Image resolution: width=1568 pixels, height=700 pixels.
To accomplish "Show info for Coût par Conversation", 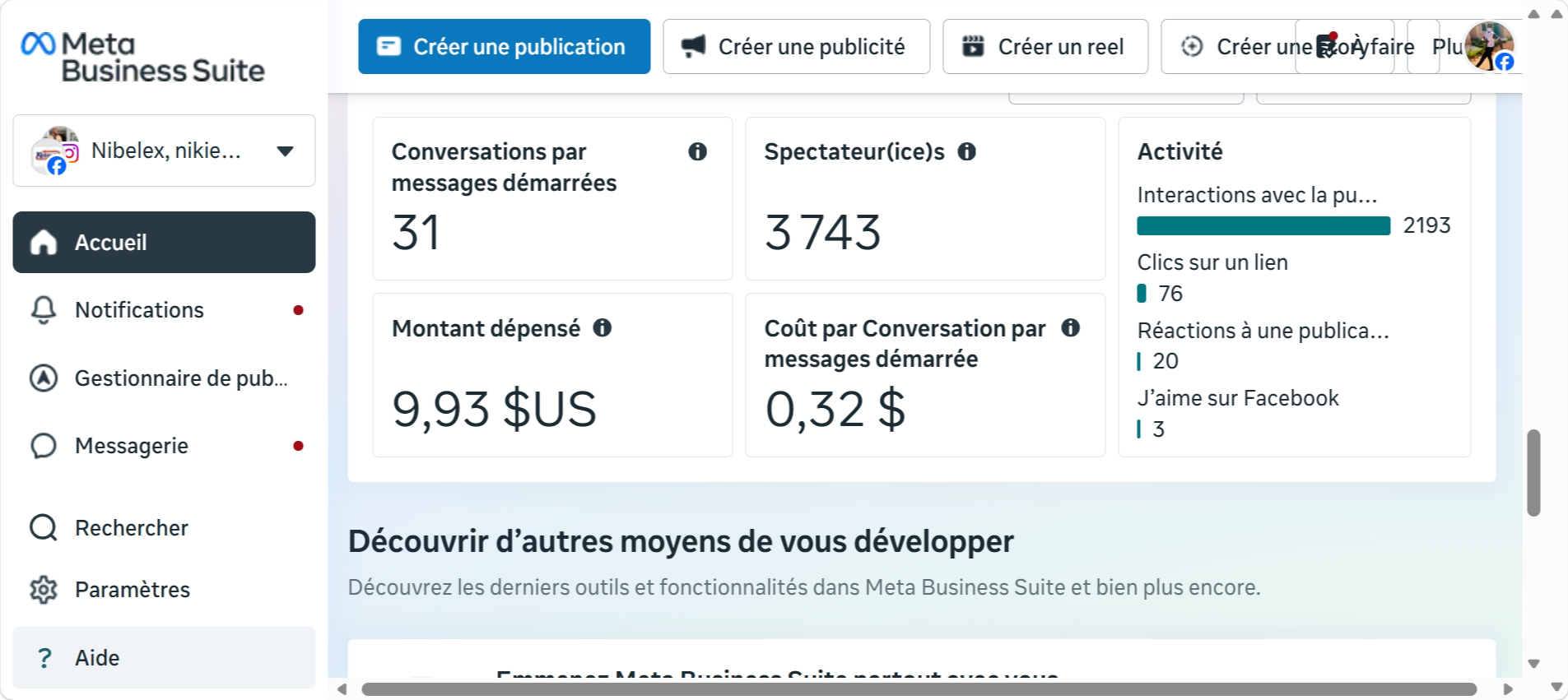I will 1070,328.
